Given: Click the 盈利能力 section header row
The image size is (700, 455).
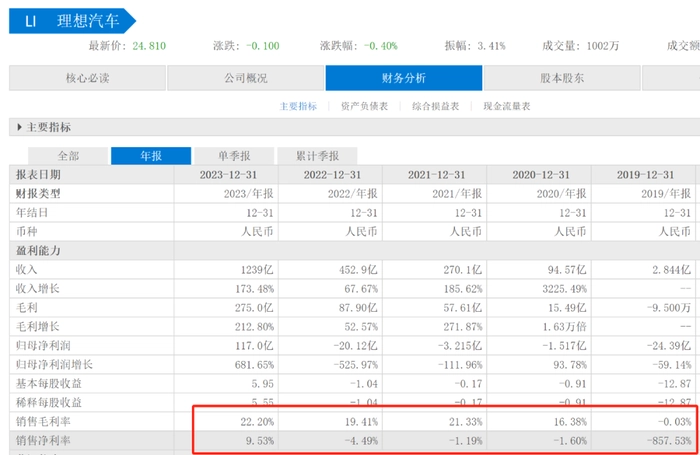Looking at the screenshot, I should click(38, 250).
